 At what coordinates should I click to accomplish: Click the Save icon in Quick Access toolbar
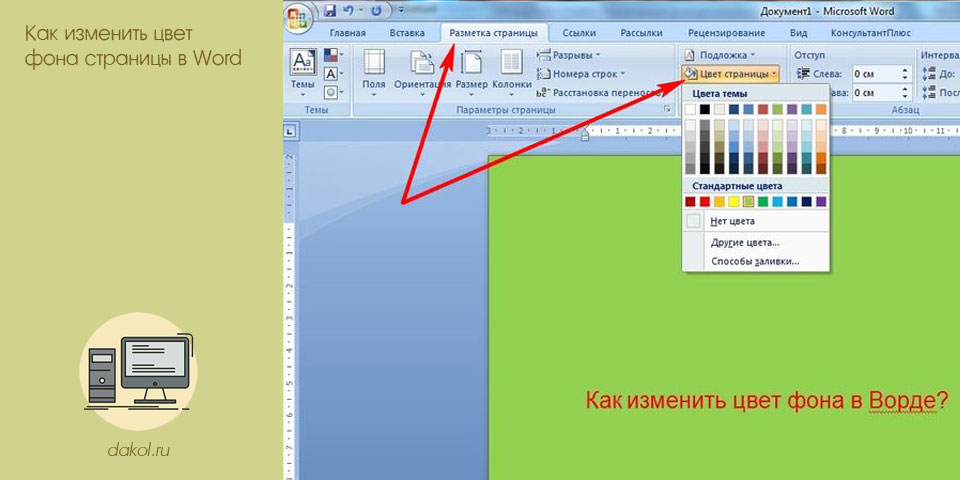[x=330, y=10]
